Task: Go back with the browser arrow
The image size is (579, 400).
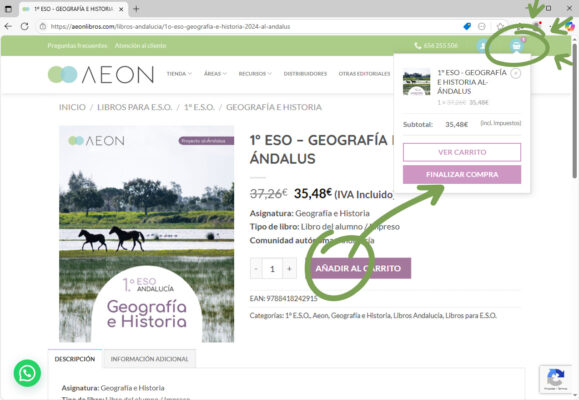Action: tap(8, 26)
